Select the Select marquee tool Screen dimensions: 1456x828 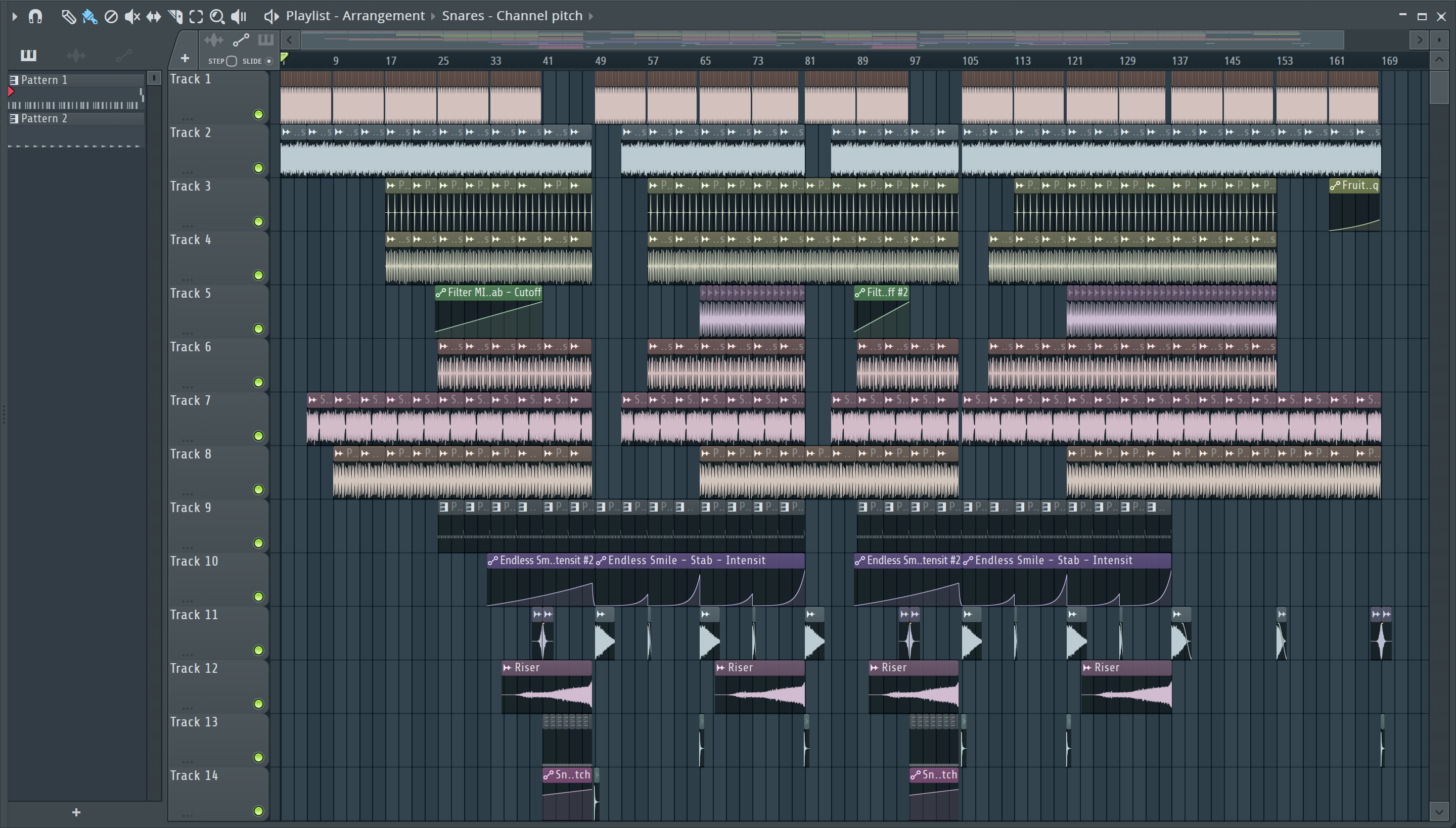(196, 17)
